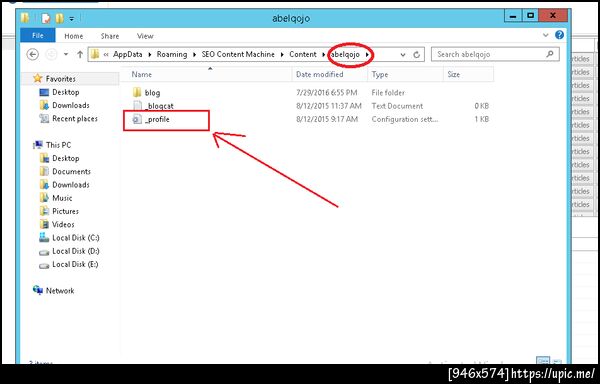Click the Configuration sett... type cell
The width and height of the screenshot is (600, 384).
[x=405, y=119]
